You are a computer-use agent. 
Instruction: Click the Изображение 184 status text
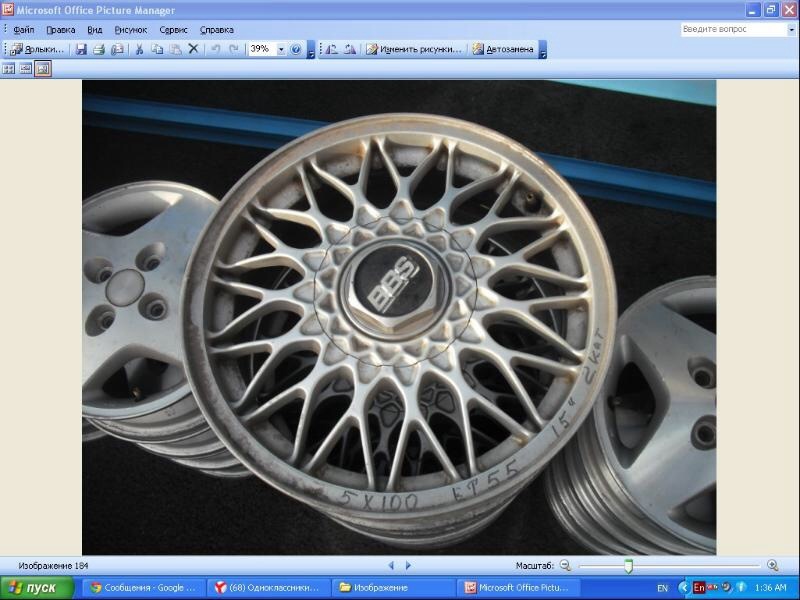click(x=53, y=566)
